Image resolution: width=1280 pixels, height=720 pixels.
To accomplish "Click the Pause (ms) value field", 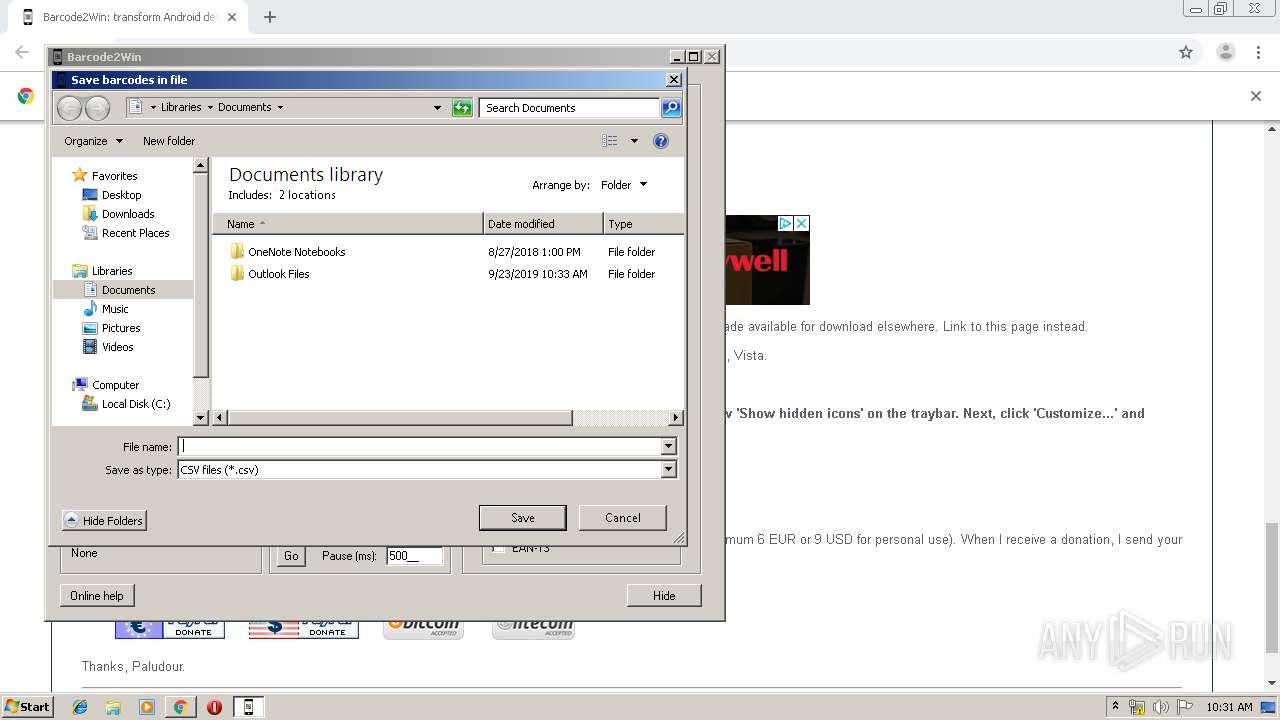I will (414, 556).
